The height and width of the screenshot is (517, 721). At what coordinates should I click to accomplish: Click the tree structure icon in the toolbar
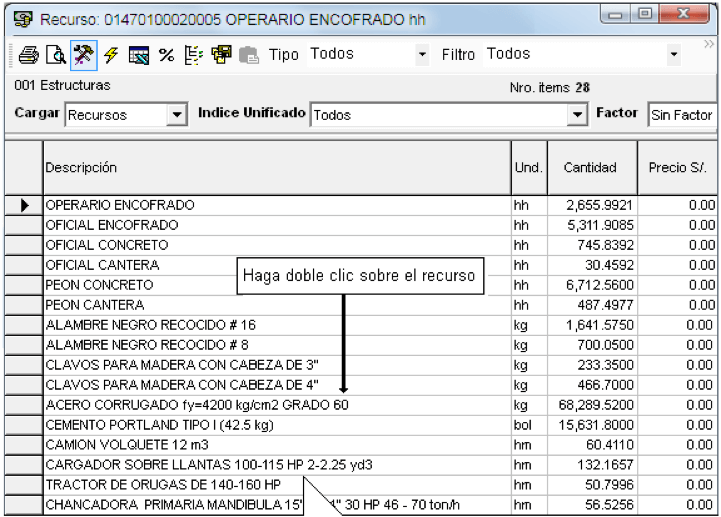click(194, 55)
